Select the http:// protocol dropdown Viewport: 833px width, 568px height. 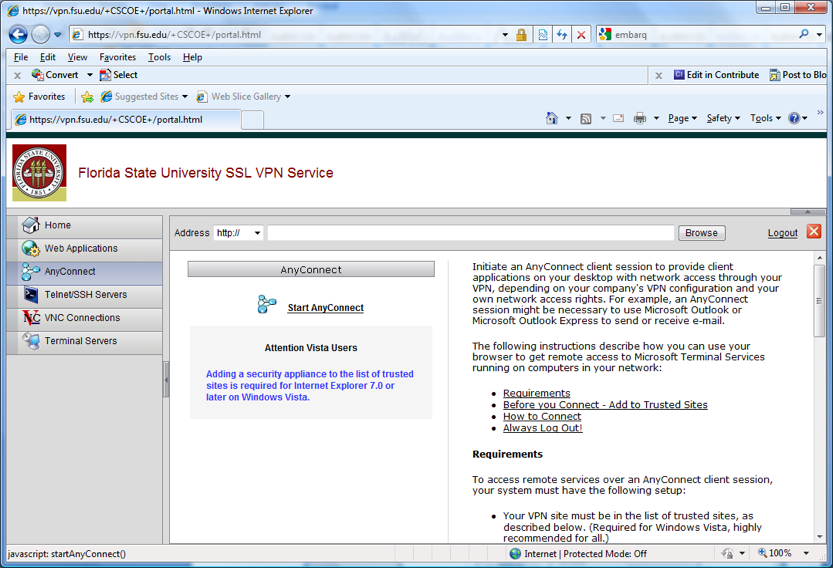click(239, 233)
